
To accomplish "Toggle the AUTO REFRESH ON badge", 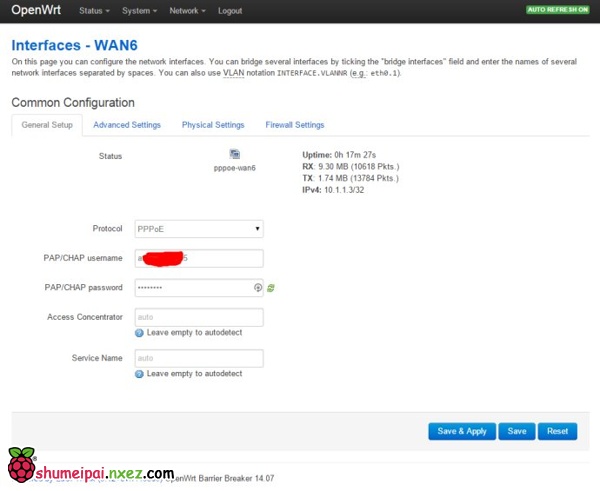I will click(x=558, y=10).
